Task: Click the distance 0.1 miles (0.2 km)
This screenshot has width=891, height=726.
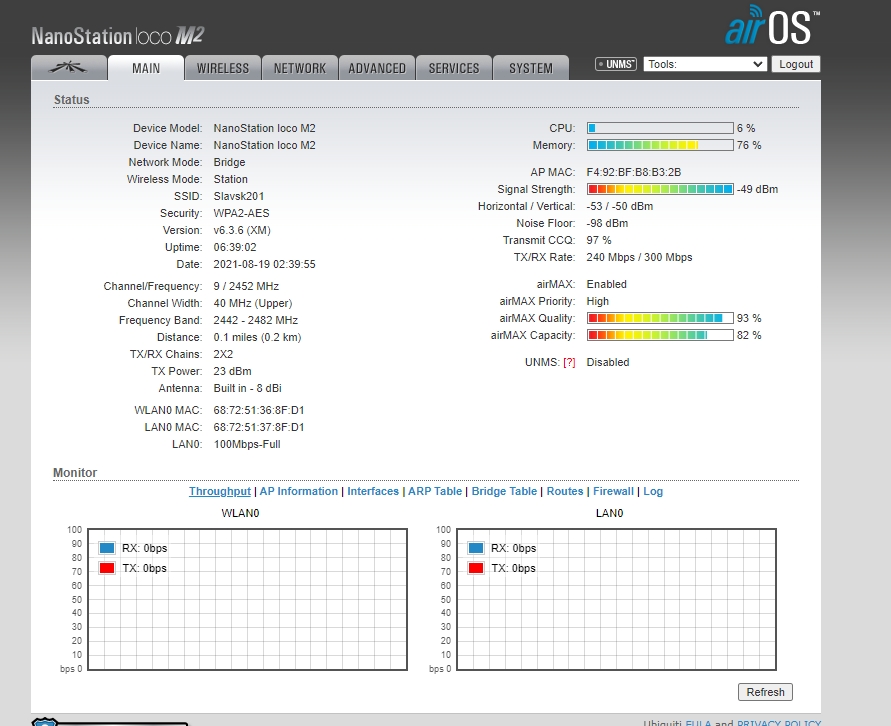Action: click(x=257, y=337)
